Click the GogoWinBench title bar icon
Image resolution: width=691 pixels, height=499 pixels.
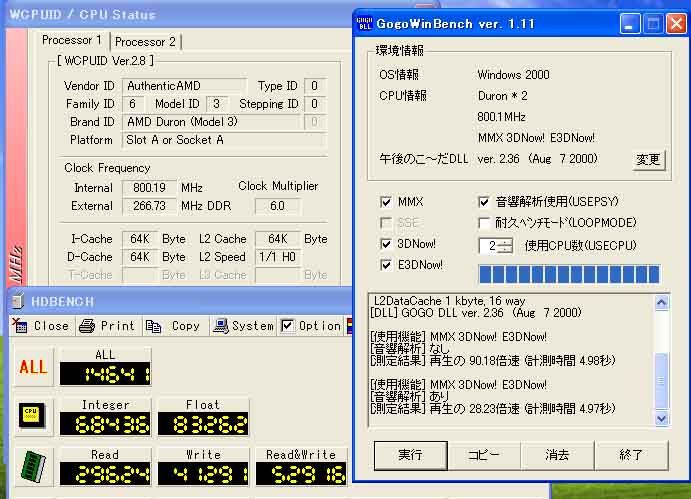(x=364, y=23)
